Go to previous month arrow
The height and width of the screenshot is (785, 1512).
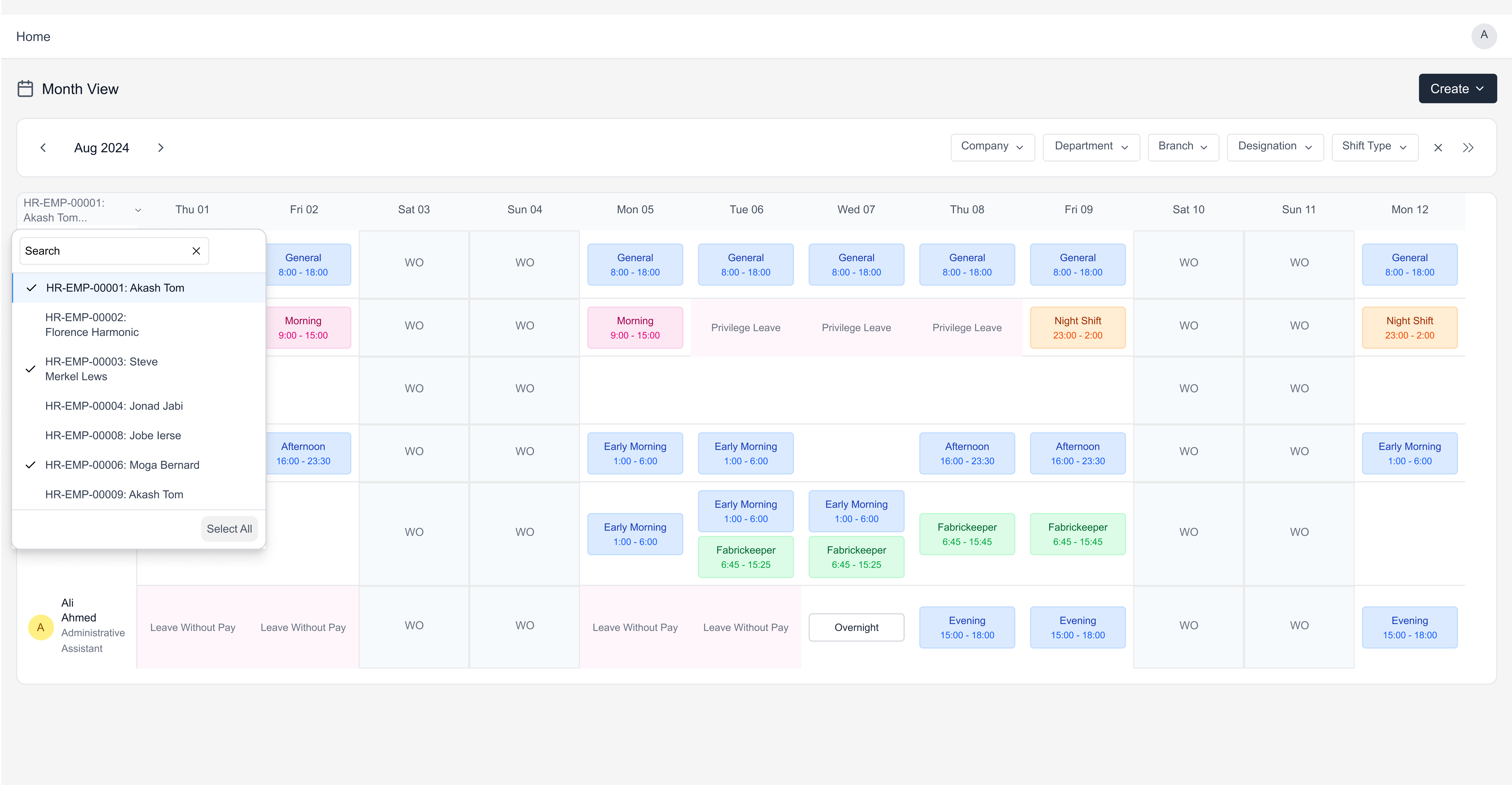point(43,147)
